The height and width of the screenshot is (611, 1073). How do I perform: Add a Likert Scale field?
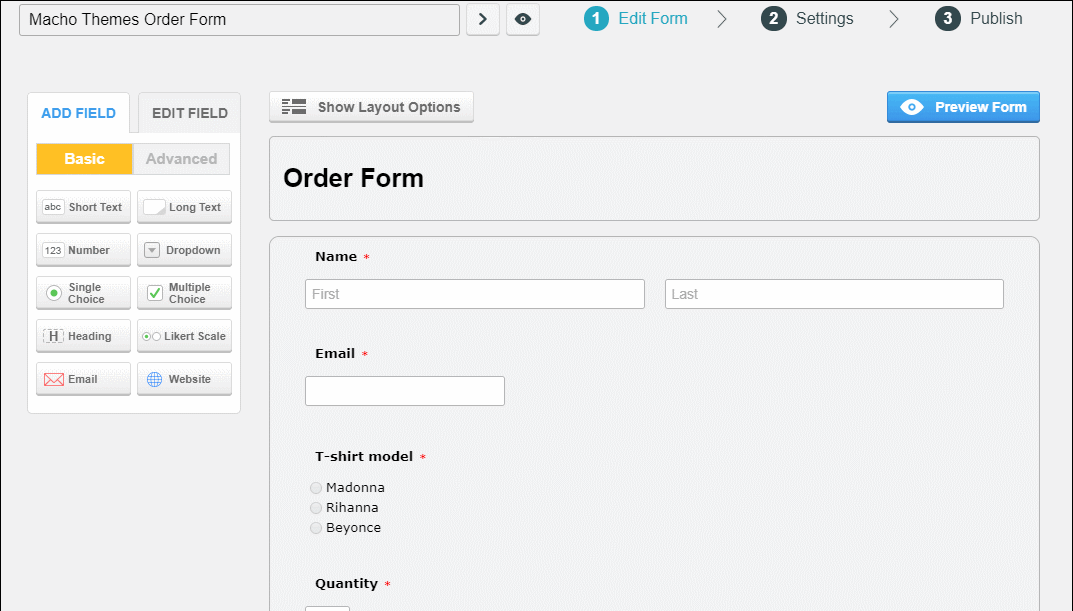184,336
